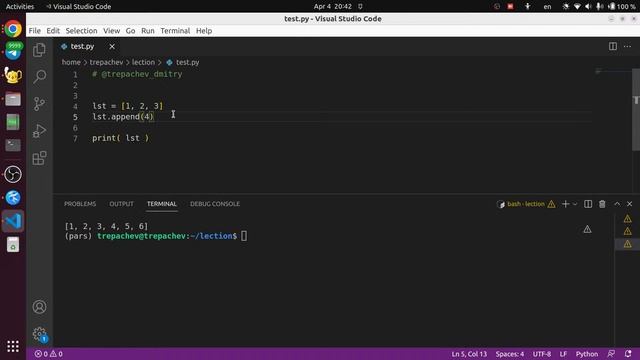Open the Run menu
The width and height of the screenshot is (640, 360).
pos(148,31)
